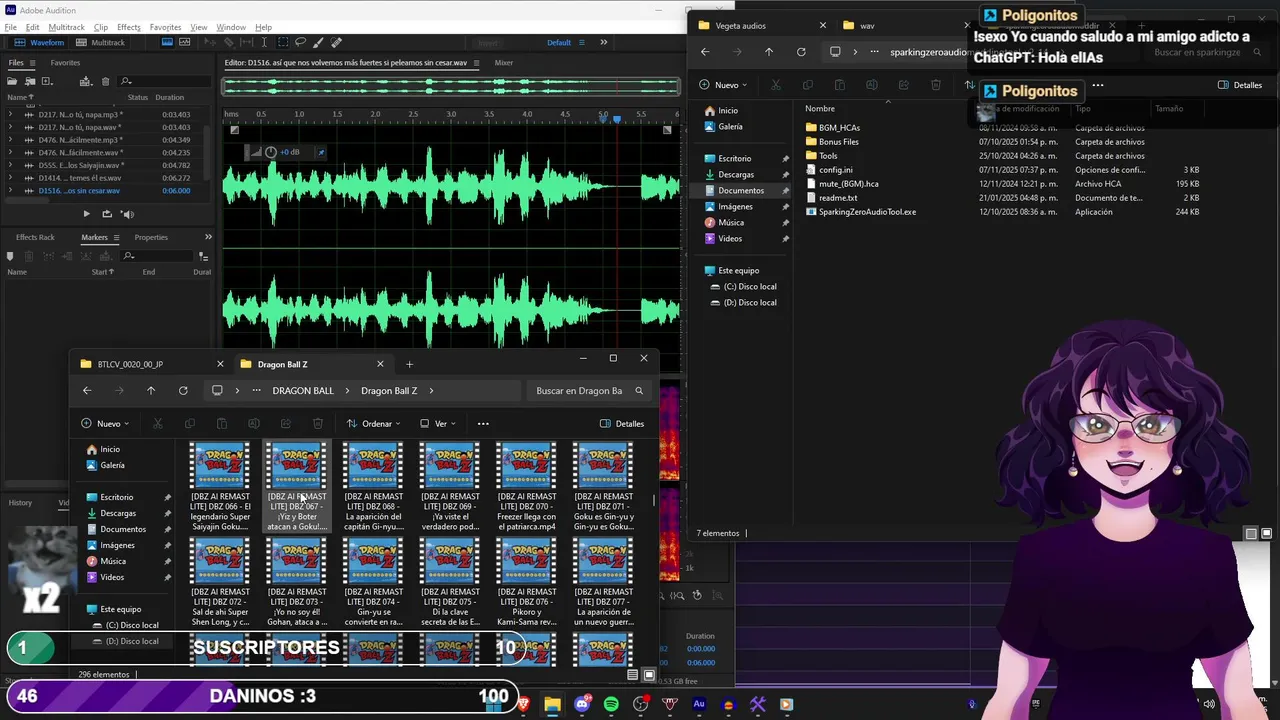Select the Paintbrush Selection tool
Viewport: 1280px width, 720px height.
pos(318,42)
